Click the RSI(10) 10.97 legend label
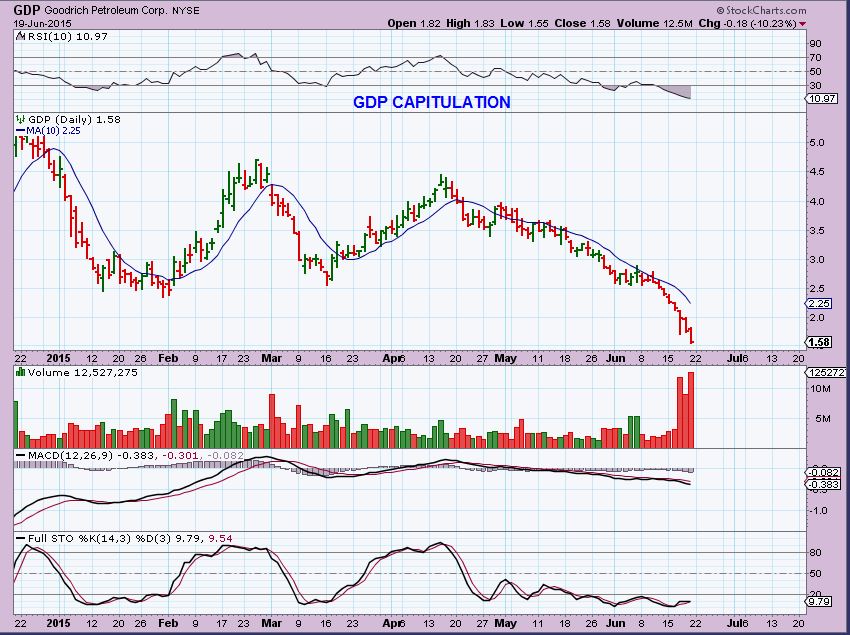Viewport: 850px width, 635px height. [68, 36]
